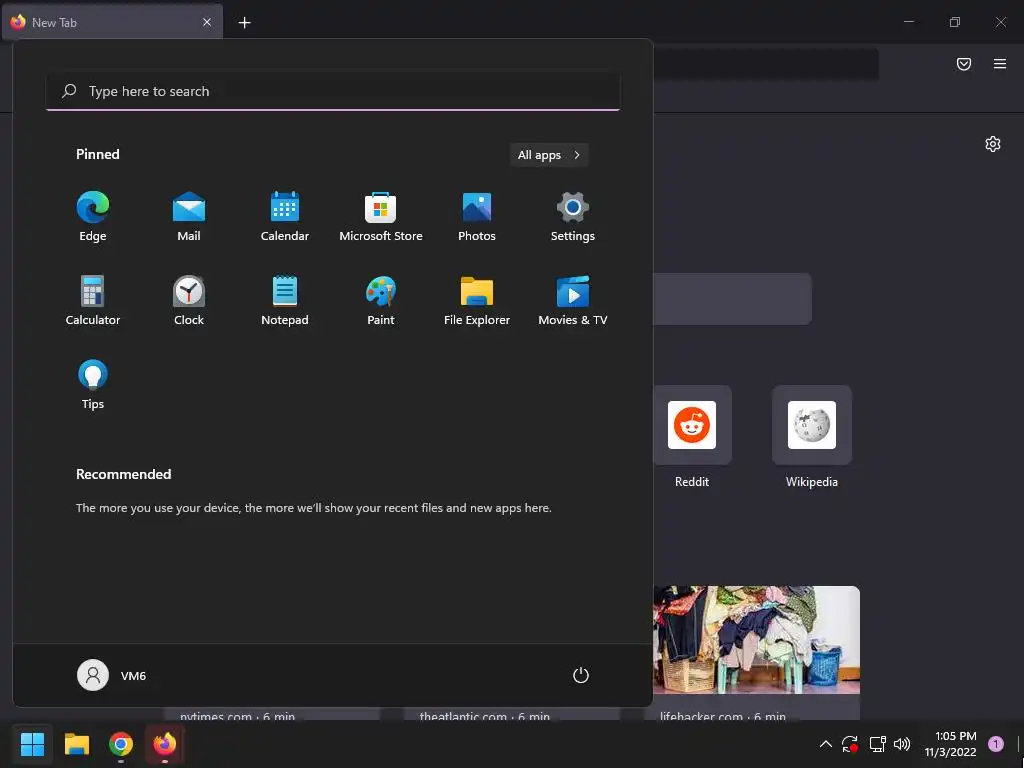Click the sync status tray icon
Screen dimensions: 1024x768
[x=850, y=744]
